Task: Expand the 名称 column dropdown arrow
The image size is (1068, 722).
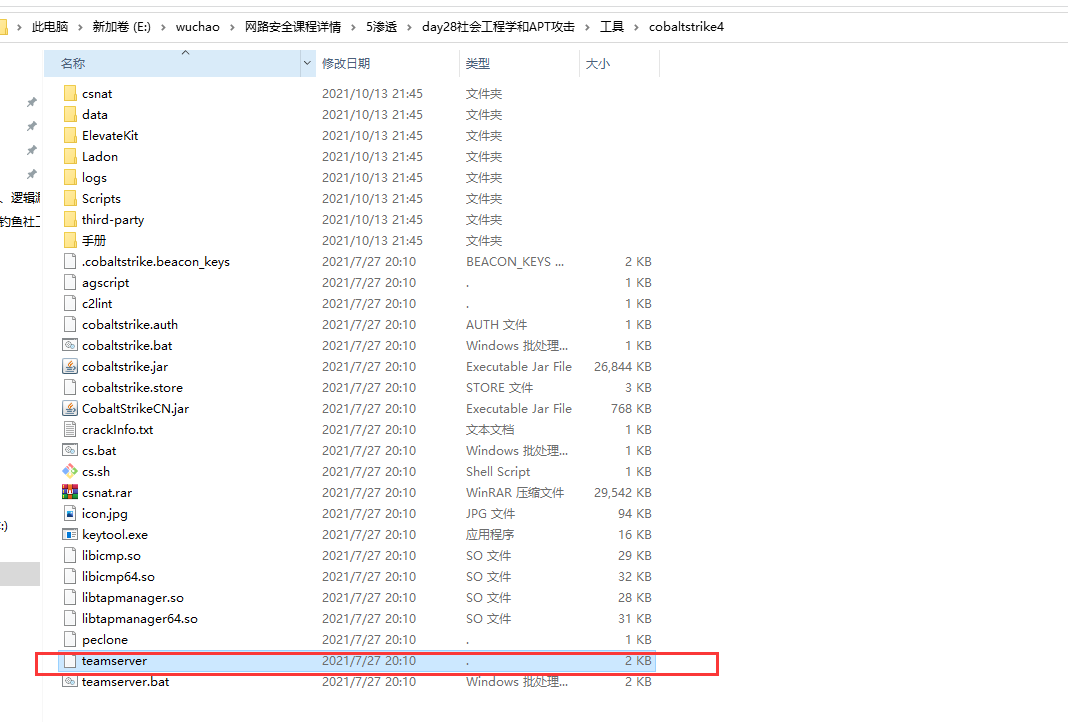Action: coord(307,63)
